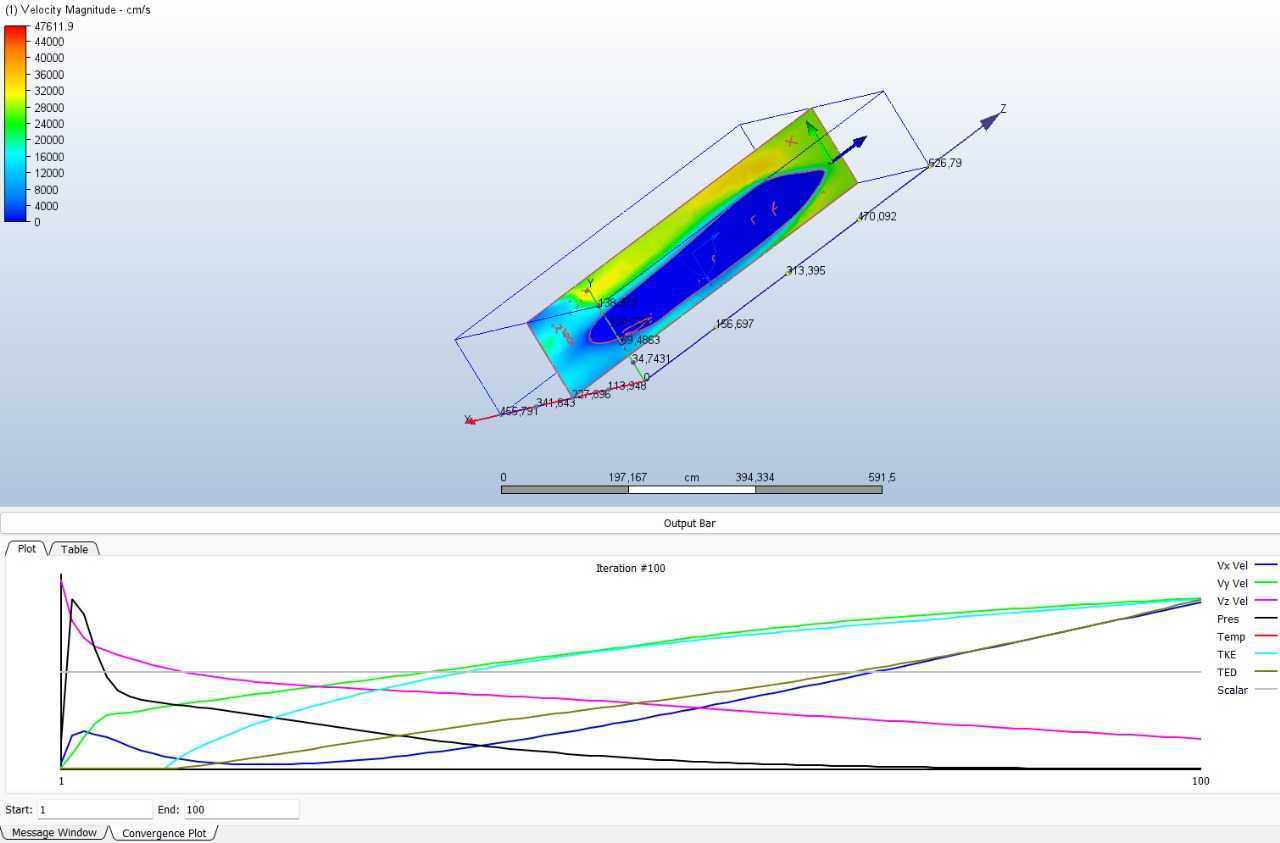Open the Convergence Plot tab
The width and height of the screenshot is (1280, 843).
tap(164, 832)
